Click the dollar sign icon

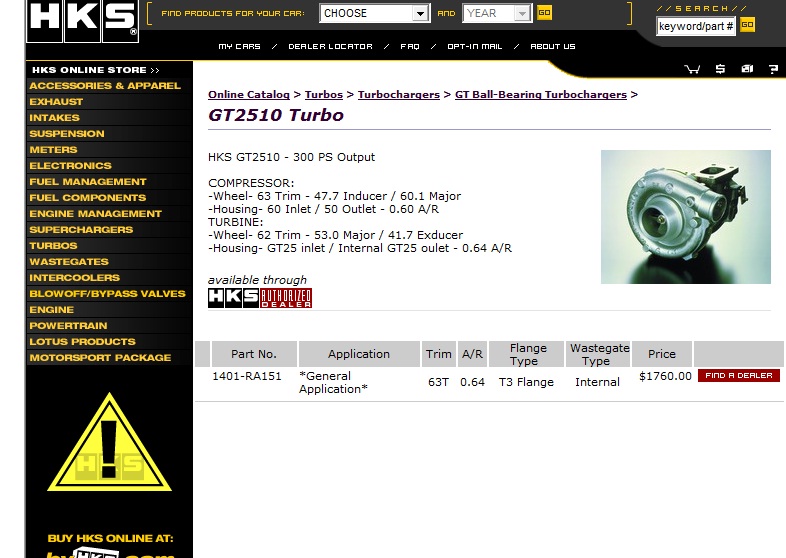[720, 69]
